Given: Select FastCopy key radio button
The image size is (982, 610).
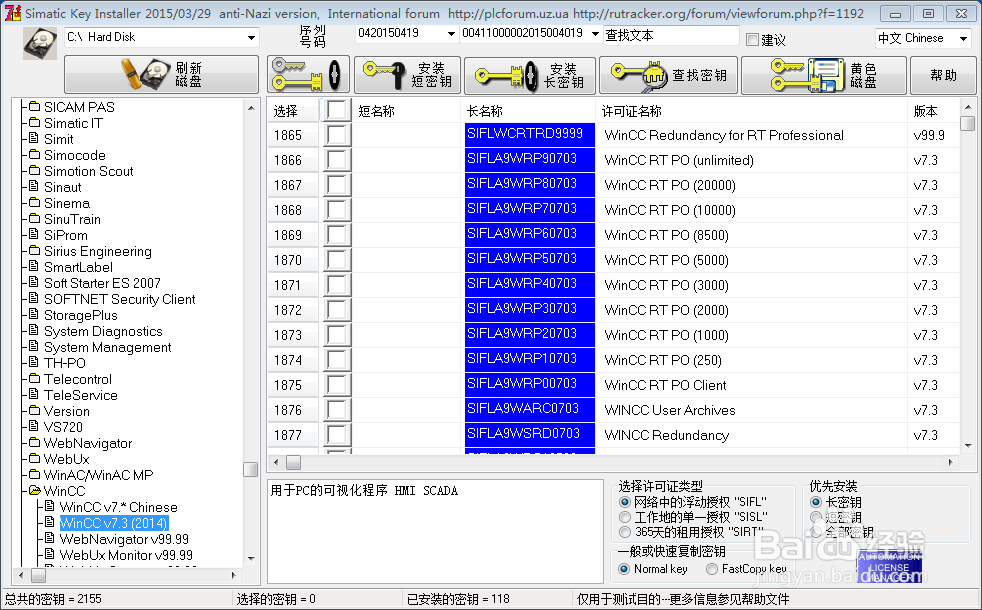Looking at the screenshot, I should pyautogui.click(x=711, y=569).
